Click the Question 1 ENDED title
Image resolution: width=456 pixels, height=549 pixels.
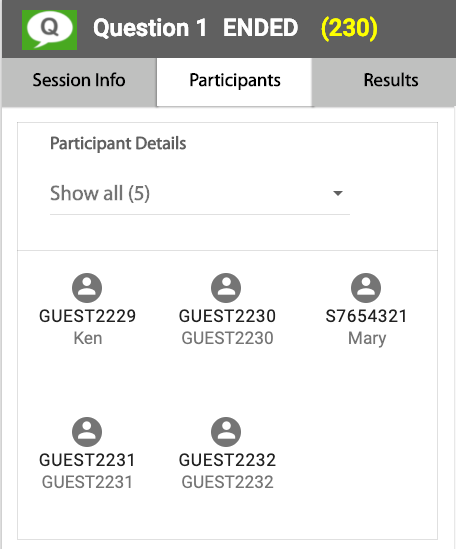[195, 28]
